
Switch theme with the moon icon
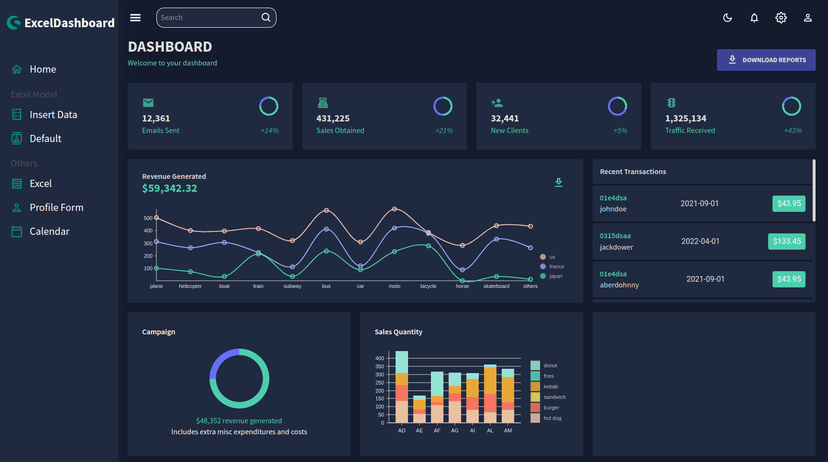[x=727, y=17]
